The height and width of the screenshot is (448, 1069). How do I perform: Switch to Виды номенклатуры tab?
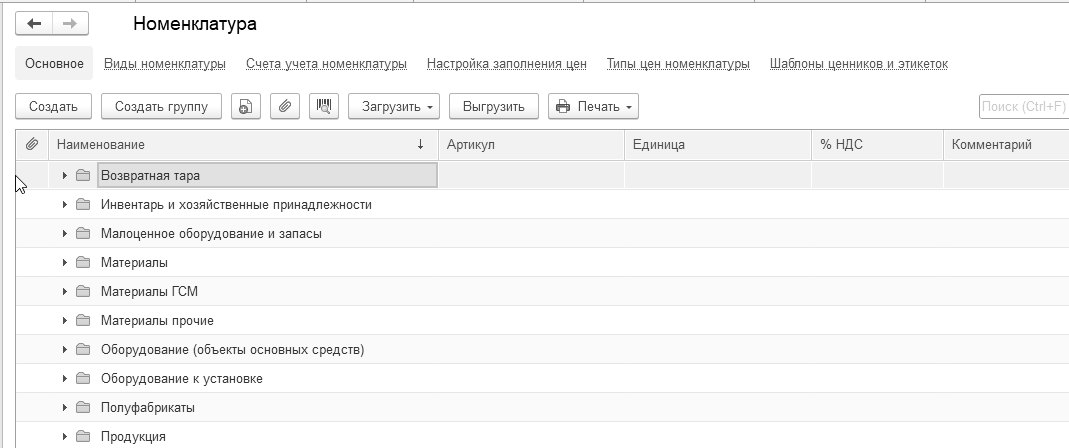[165, 64]
